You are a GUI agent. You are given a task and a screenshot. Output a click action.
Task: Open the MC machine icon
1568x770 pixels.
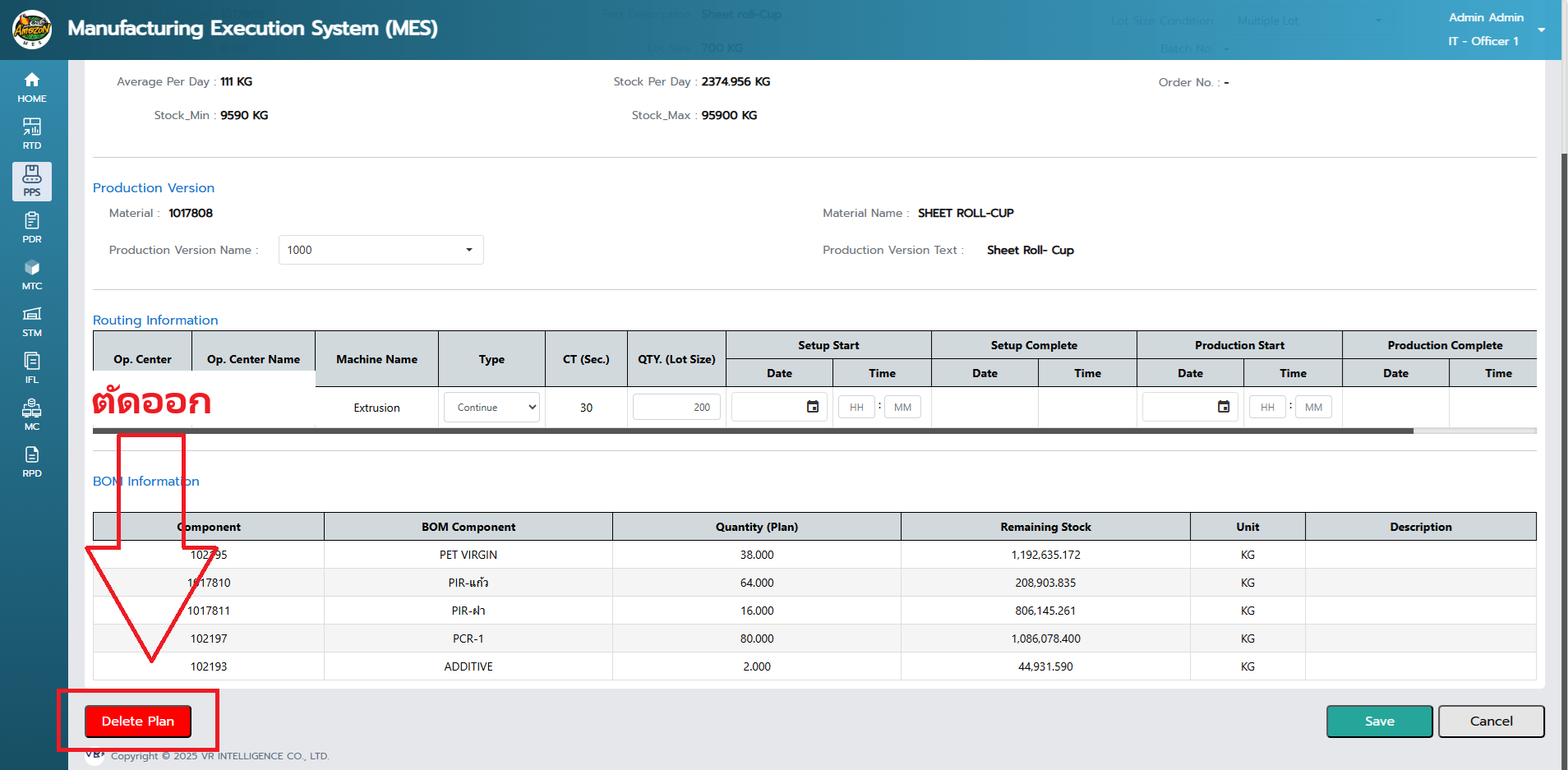(x=32, y=415)
